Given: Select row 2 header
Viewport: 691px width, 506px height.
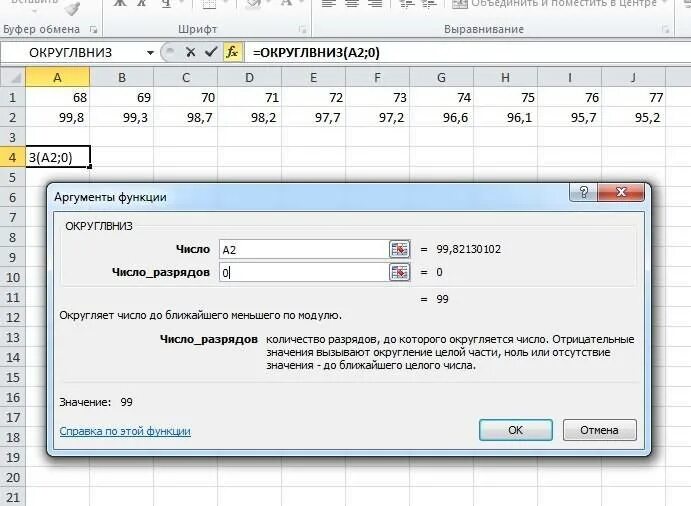Looking at the screenshot, I should pos(13,118).
